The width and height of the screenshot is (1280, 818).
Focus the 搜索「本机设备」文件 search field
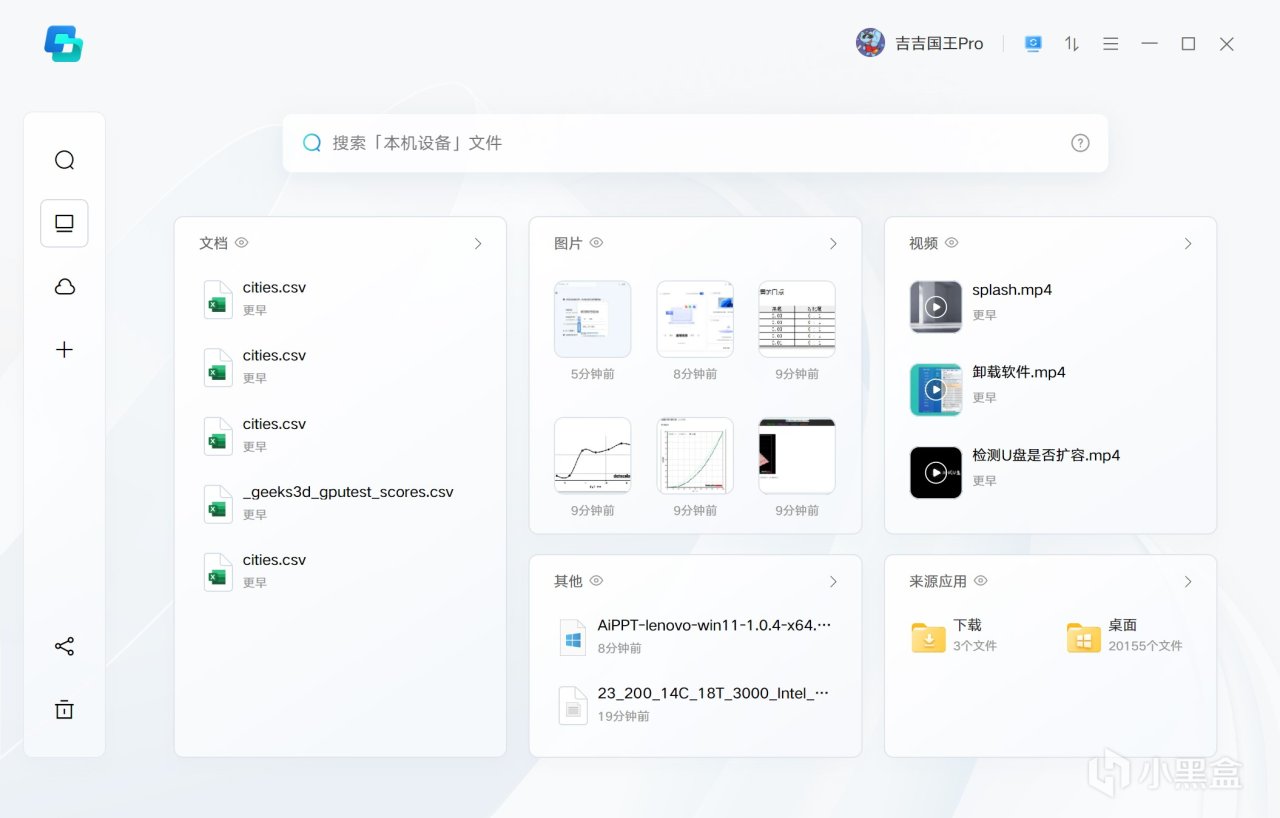point(695,143)
